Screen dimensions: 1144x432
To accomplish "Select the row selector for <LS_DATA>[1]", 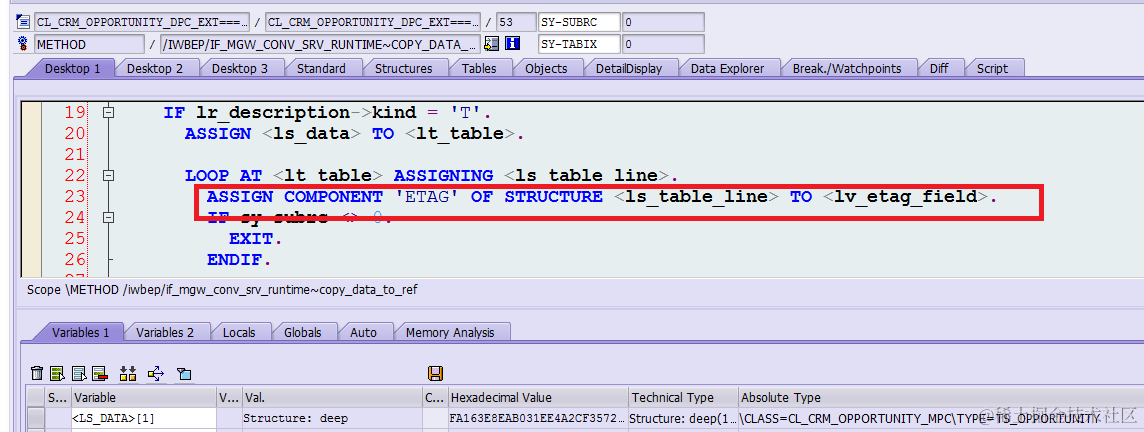I will click(36, 419).
